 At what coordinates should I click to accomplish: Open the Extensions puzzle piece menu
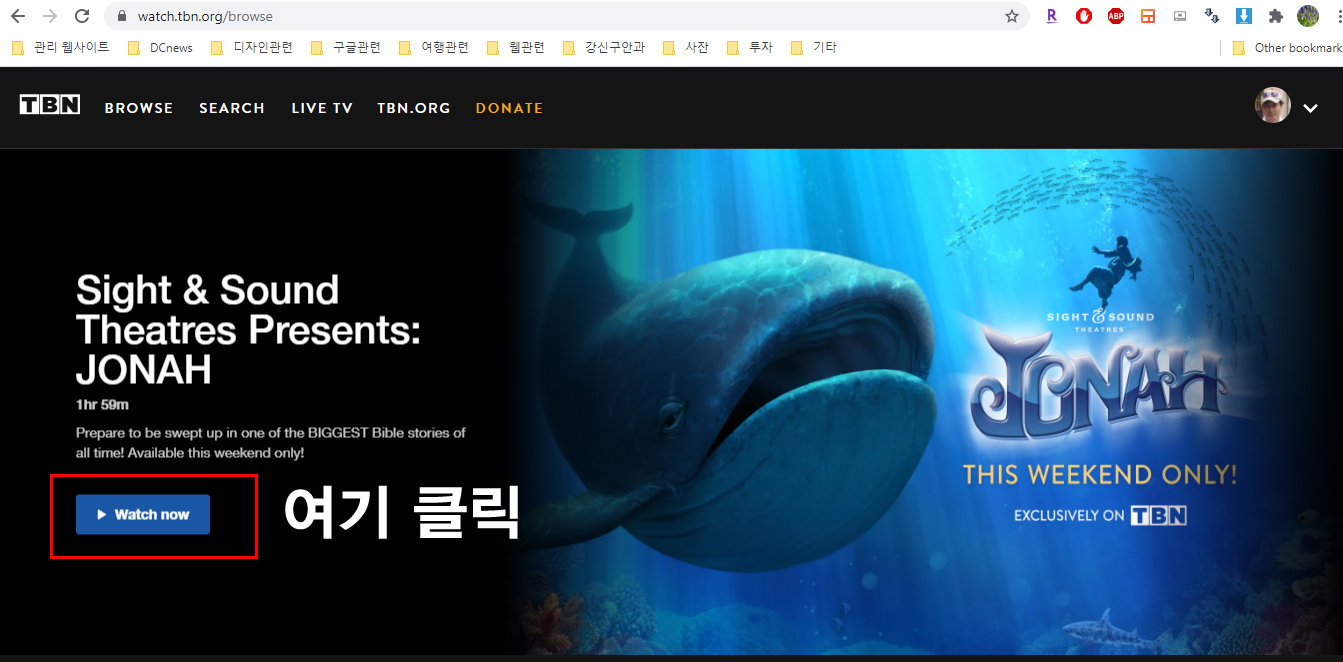coord(1276,16)
